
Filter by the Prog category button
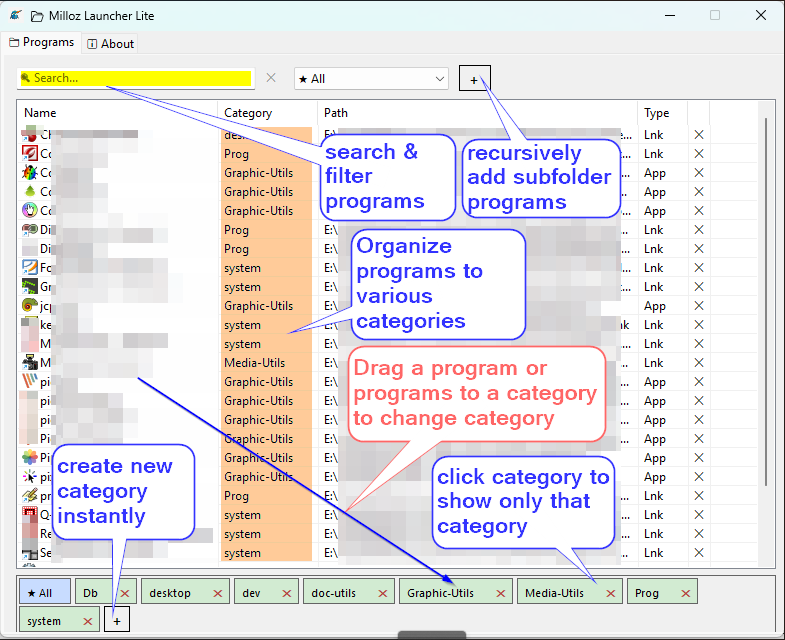tap(646, 593)
